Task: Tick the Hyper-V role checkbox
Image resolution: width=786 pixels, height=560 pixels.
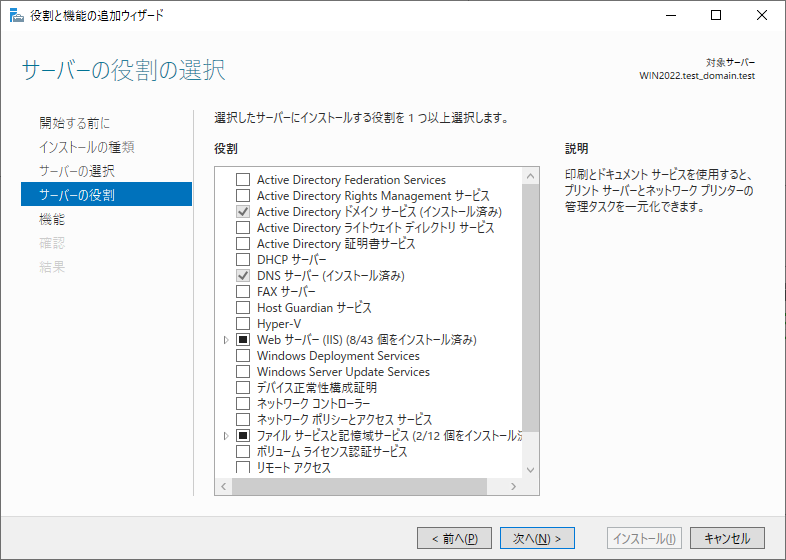Action: point(243,324)
